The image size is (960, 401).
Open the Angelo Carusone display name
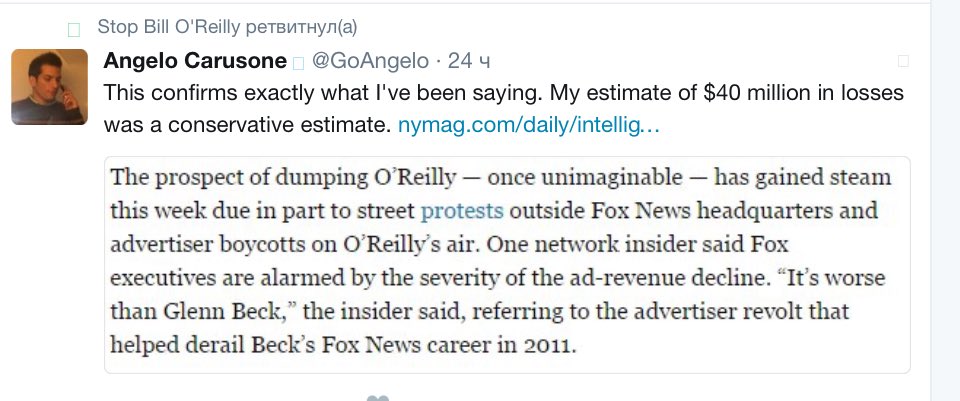[x=195, y=61]
